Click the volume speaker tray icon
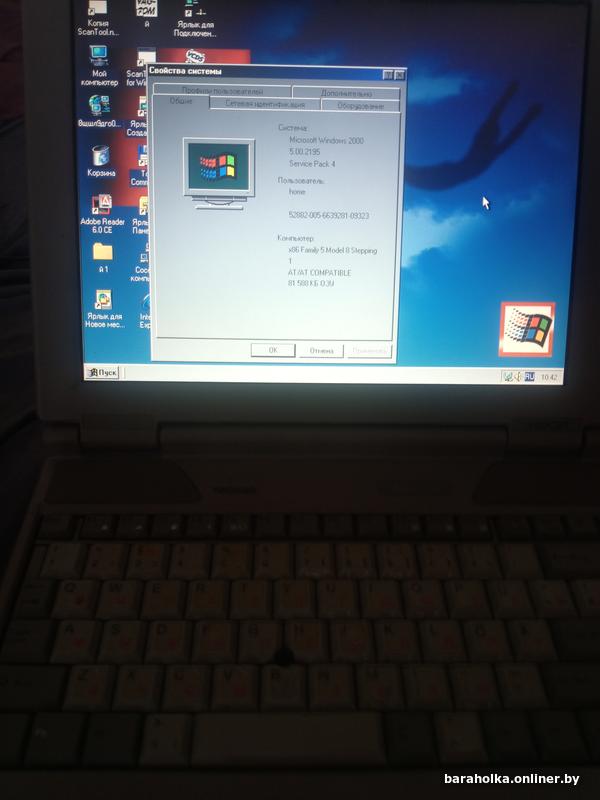Image resolution: width=600 pixels, height=800 pixels. point(517,377)
